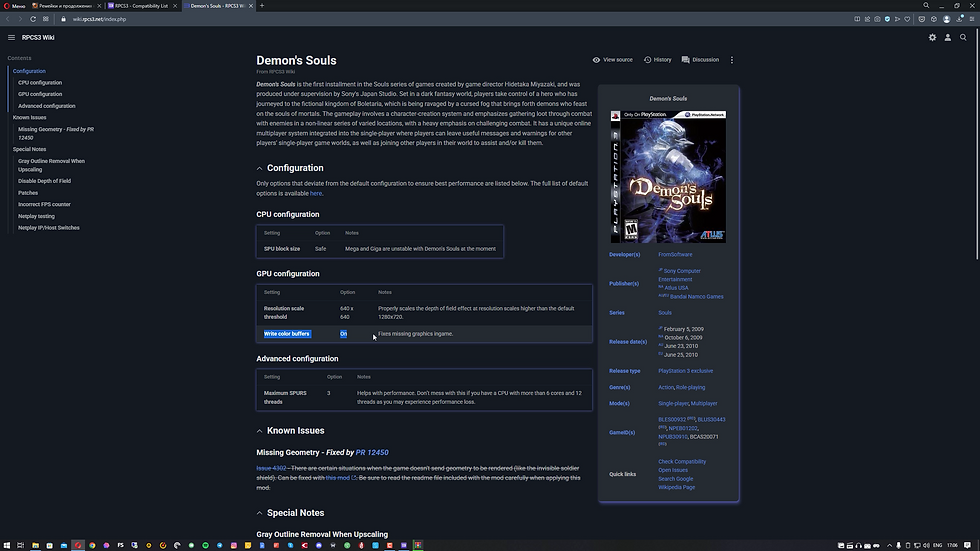980x551 pixels.
Task: Open View source for the page
Action: click(x=612, y=60)
